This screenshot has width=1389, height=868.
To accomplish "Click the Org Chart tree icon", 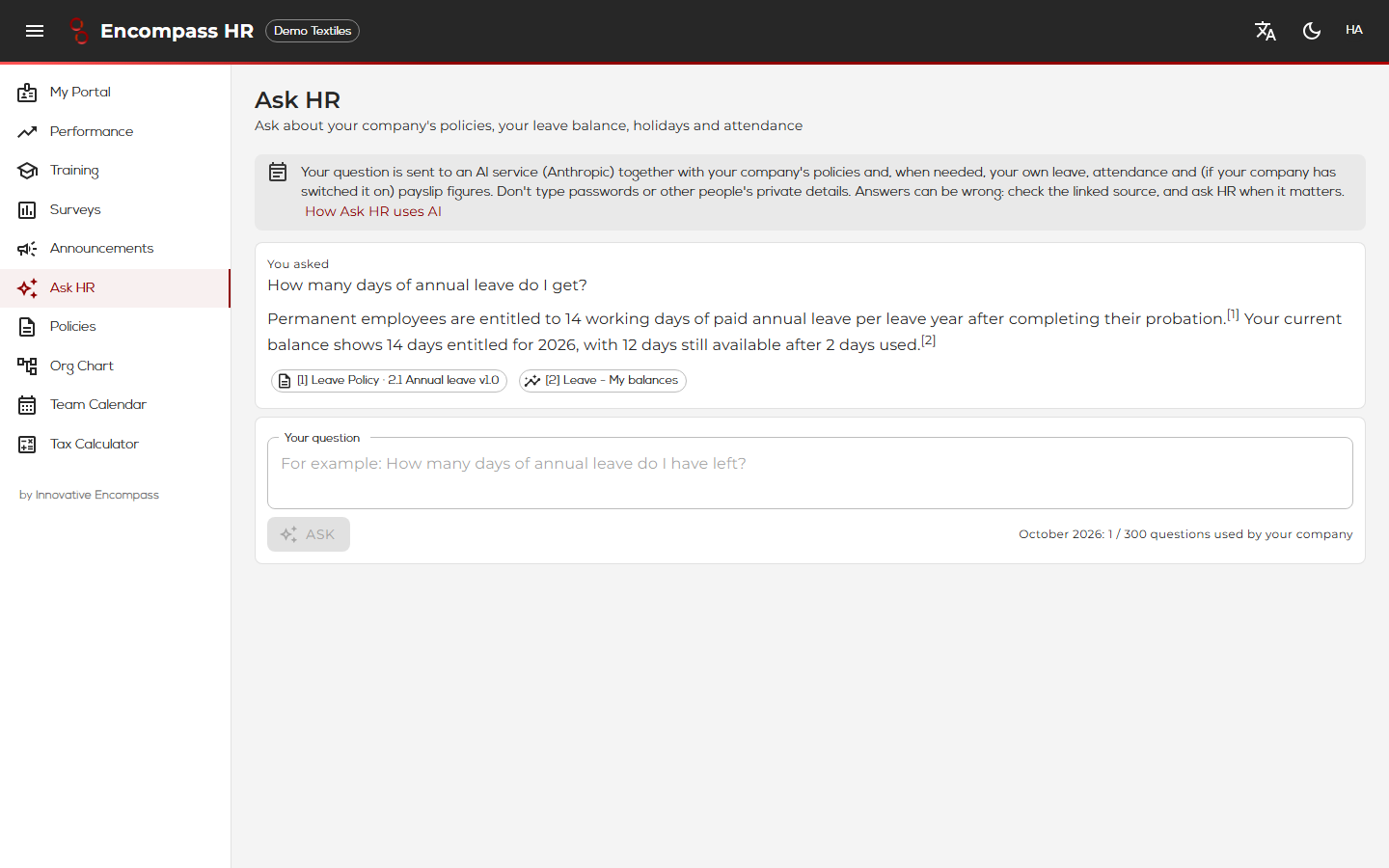I will pyautogui.click(x=27, y=366).
